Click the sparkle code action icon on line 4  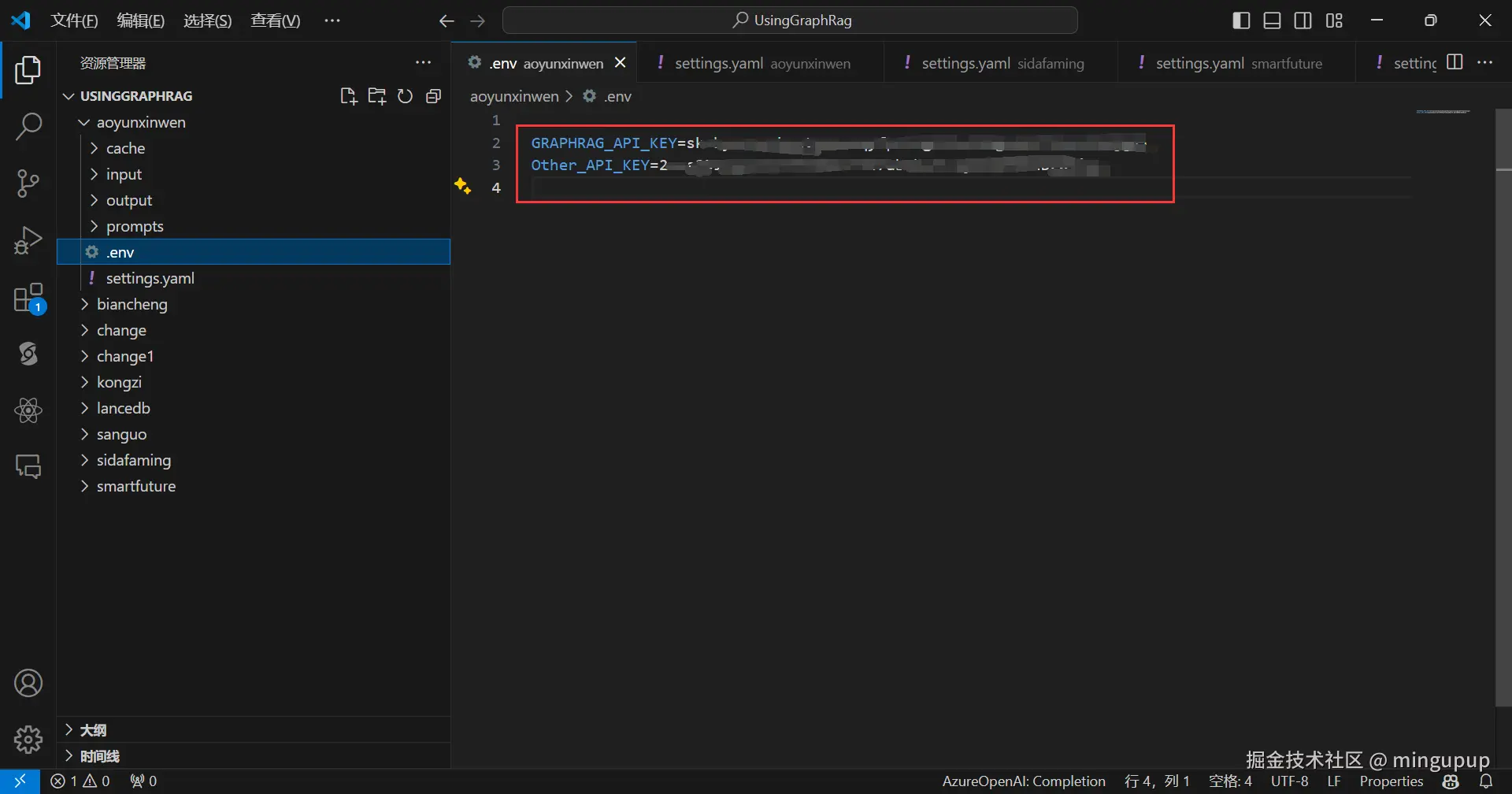[462, 187]
